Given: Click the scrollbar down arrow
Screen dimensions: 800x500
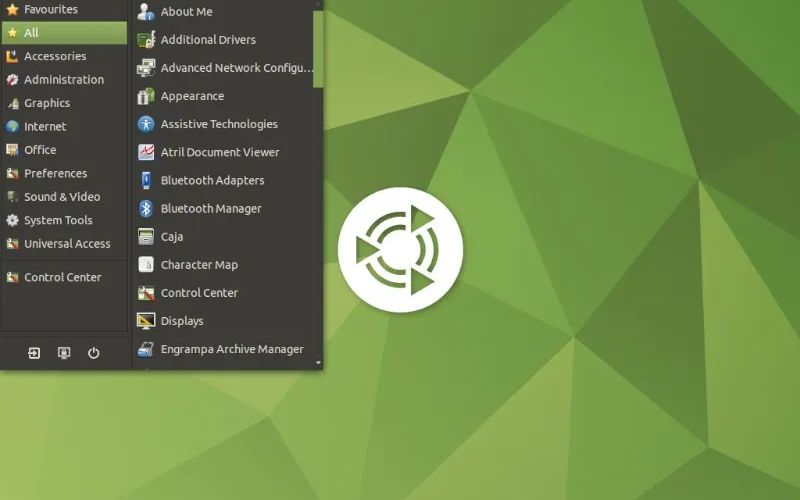Looking at the screenshot, I should (318, 363).
